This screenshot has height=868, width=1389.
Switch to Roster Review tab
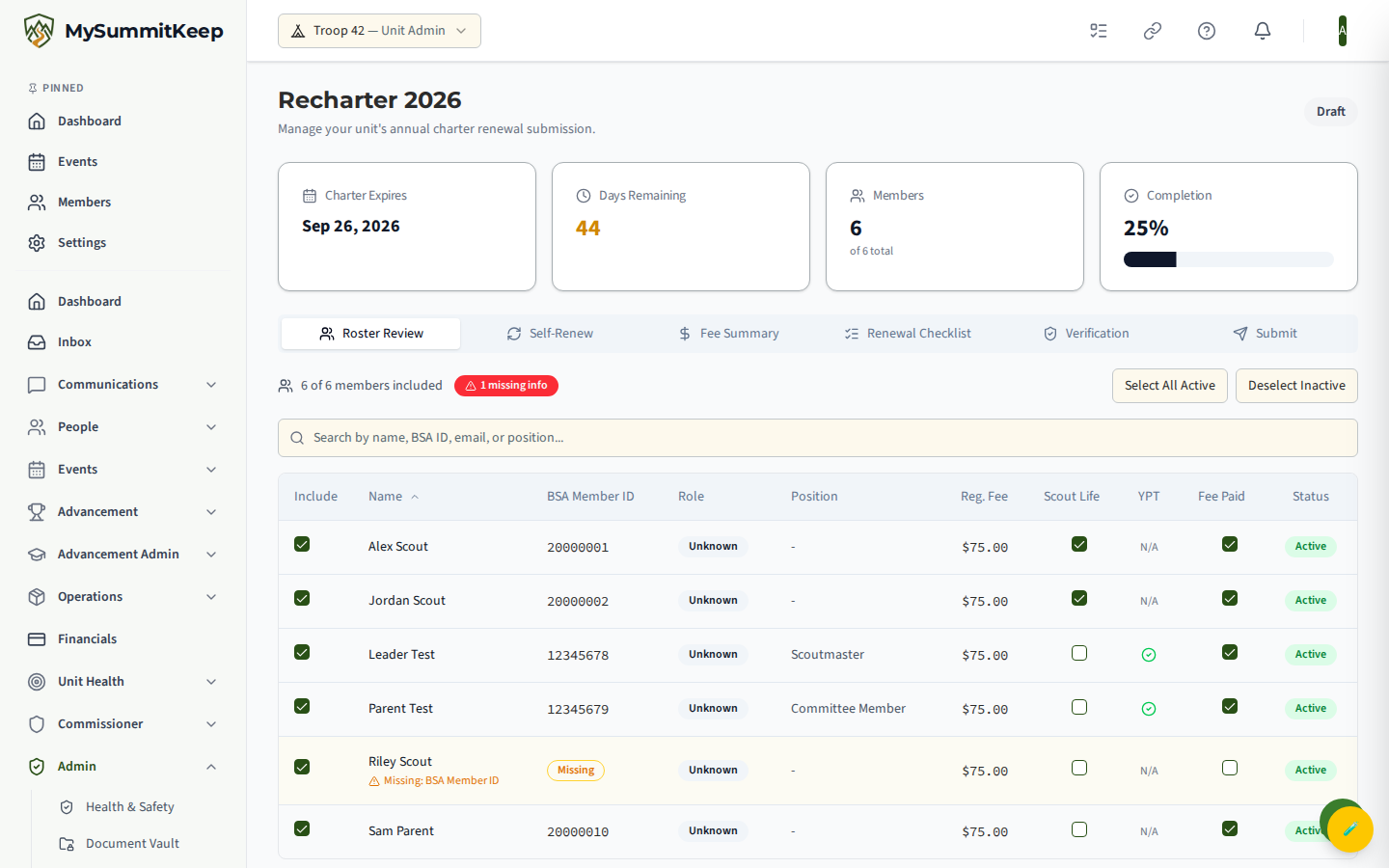pyautogui.click(x=370, y=334)
